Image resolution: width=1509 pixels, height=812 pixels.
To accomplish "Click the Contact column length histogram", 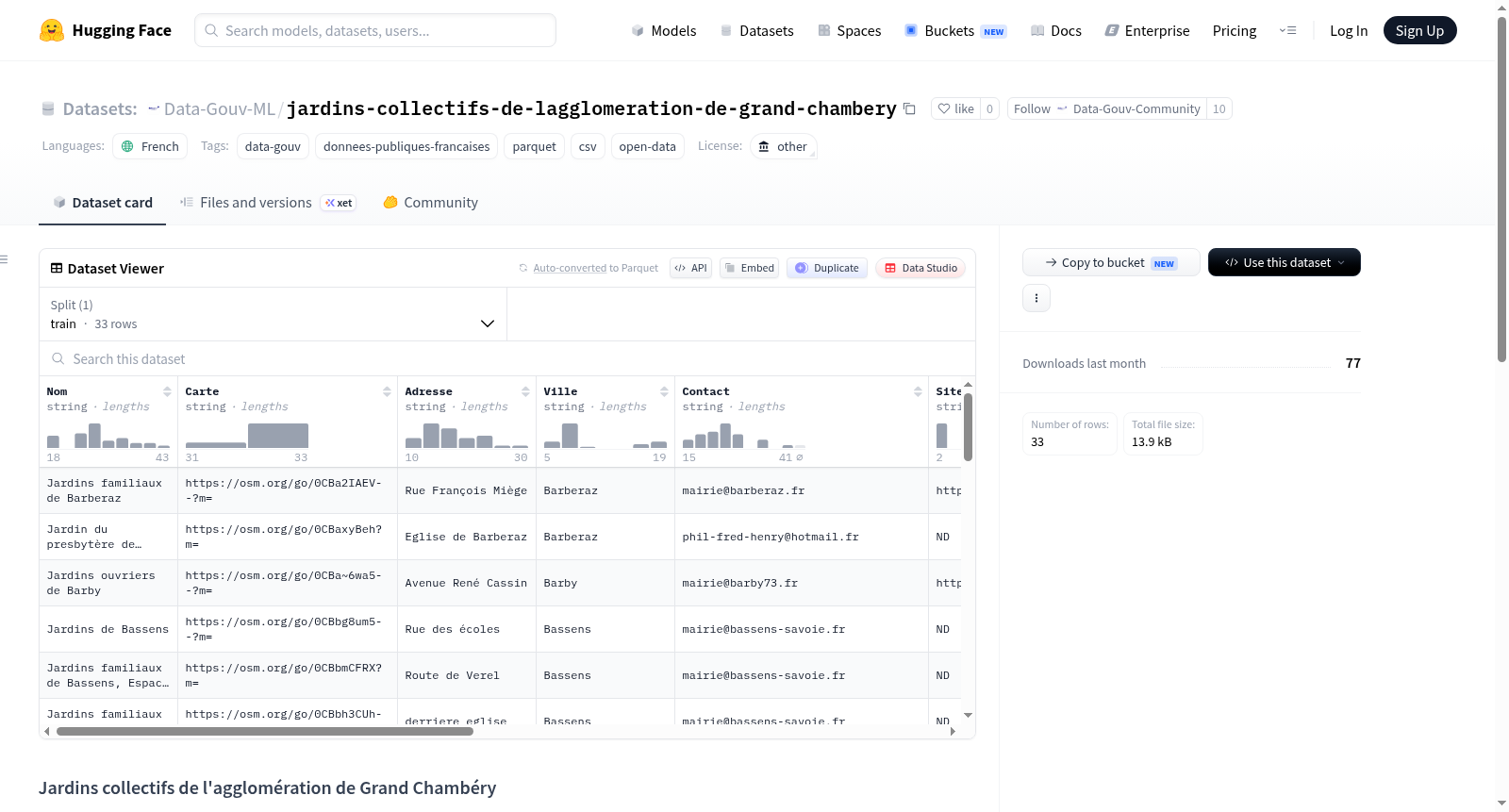I will point(744,436).
